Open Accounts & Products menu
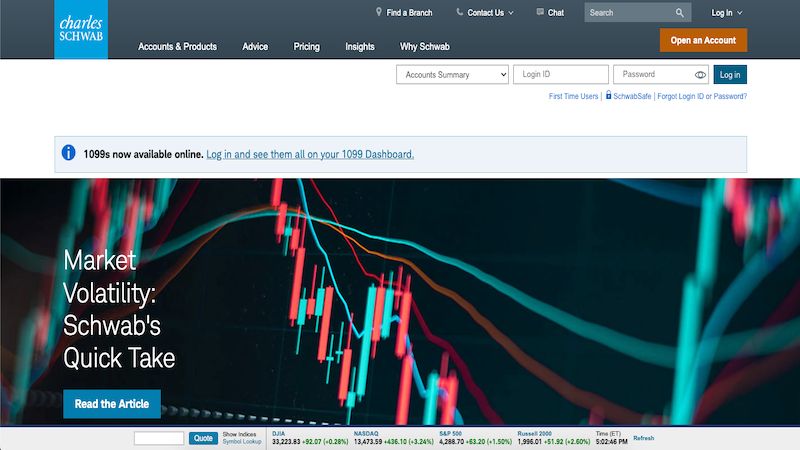Screen dimensions: 800x450 point(177,46)
